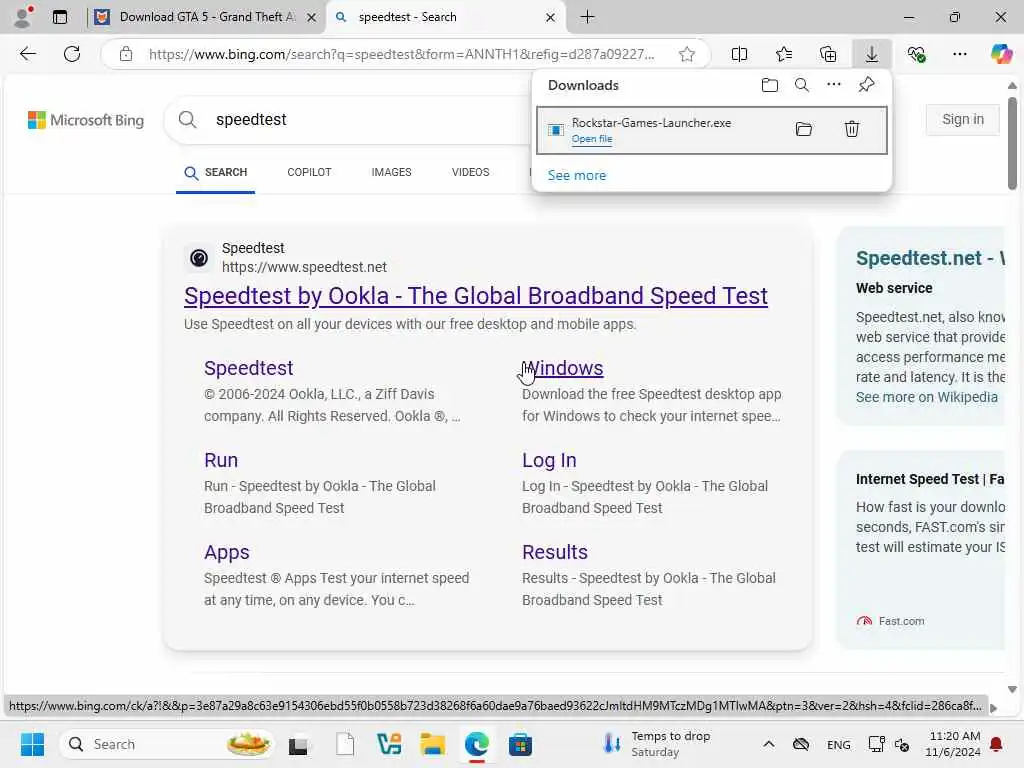The image size is (1024, 768).
Task: Open the Log In sublink
Action: tap(549, 460)
